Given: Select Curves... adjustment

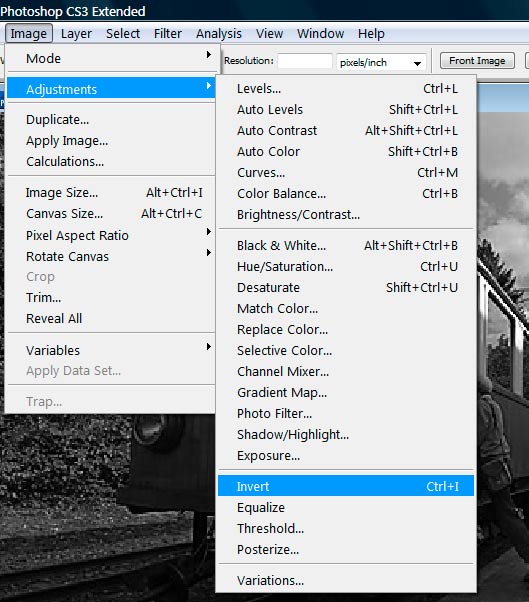Looking at the screenshot, I should tap(346, 173).
